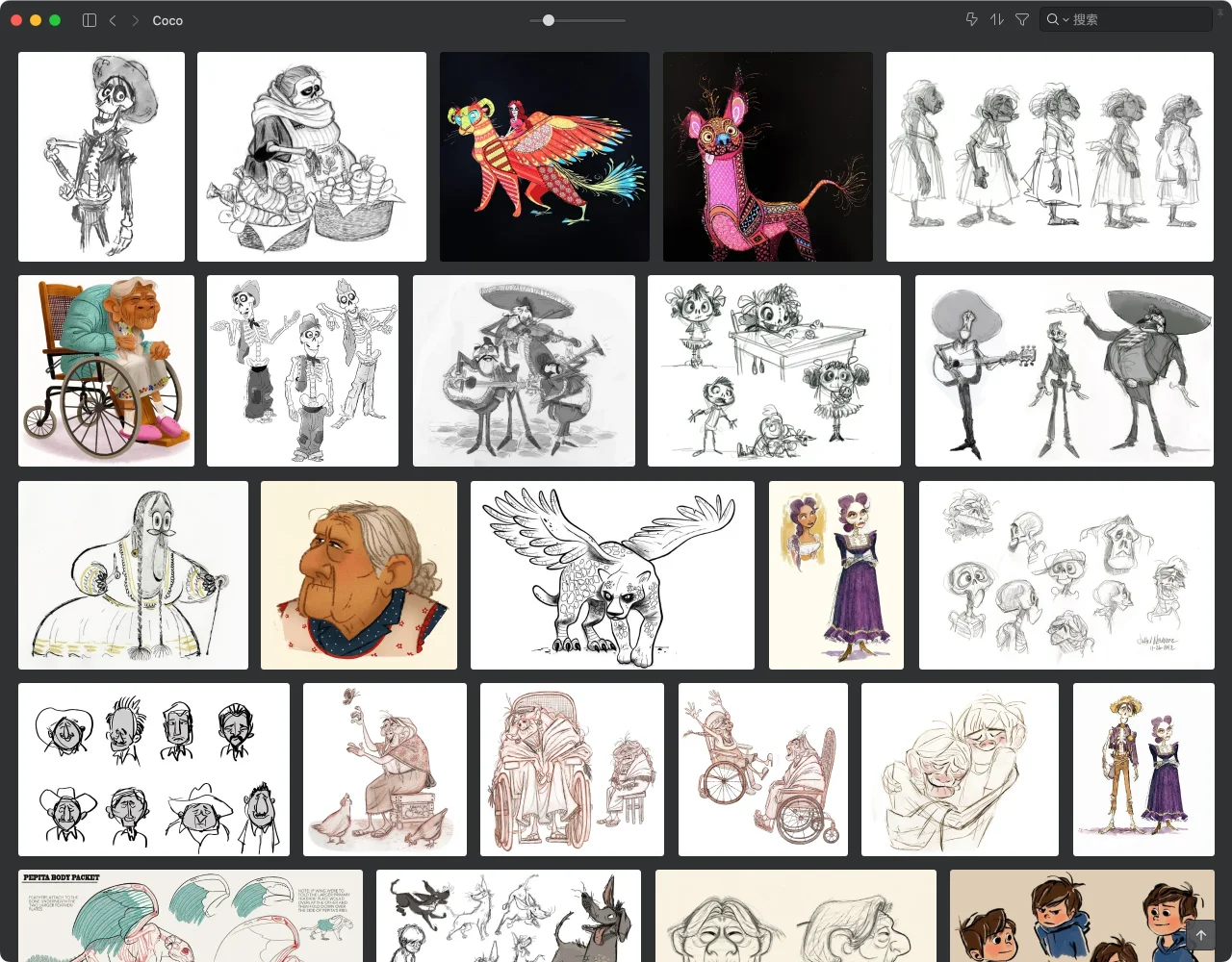
Task: Select the two figures hugging sketch
Action: coord(960,770)
